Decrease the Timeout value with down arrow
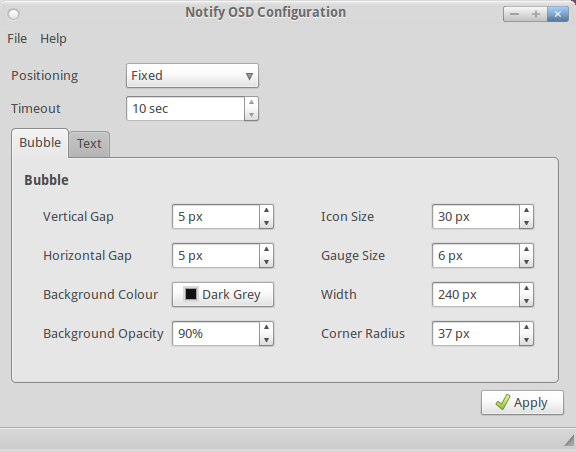576x452 pixels. click(x=251, y=114)
